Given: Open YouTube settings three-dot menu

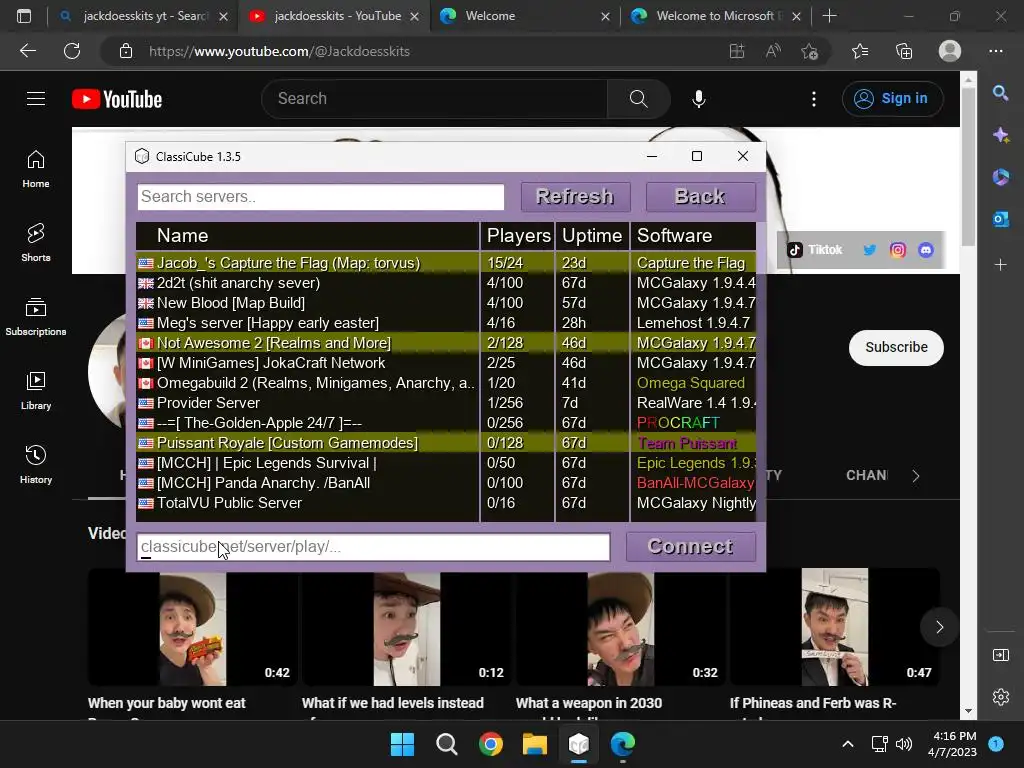Looking at the screenshot, I should pos(814,99).
